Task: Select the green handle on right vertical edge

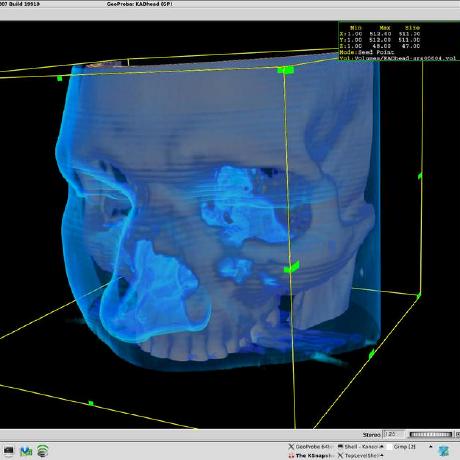Action: pos(420,175)
